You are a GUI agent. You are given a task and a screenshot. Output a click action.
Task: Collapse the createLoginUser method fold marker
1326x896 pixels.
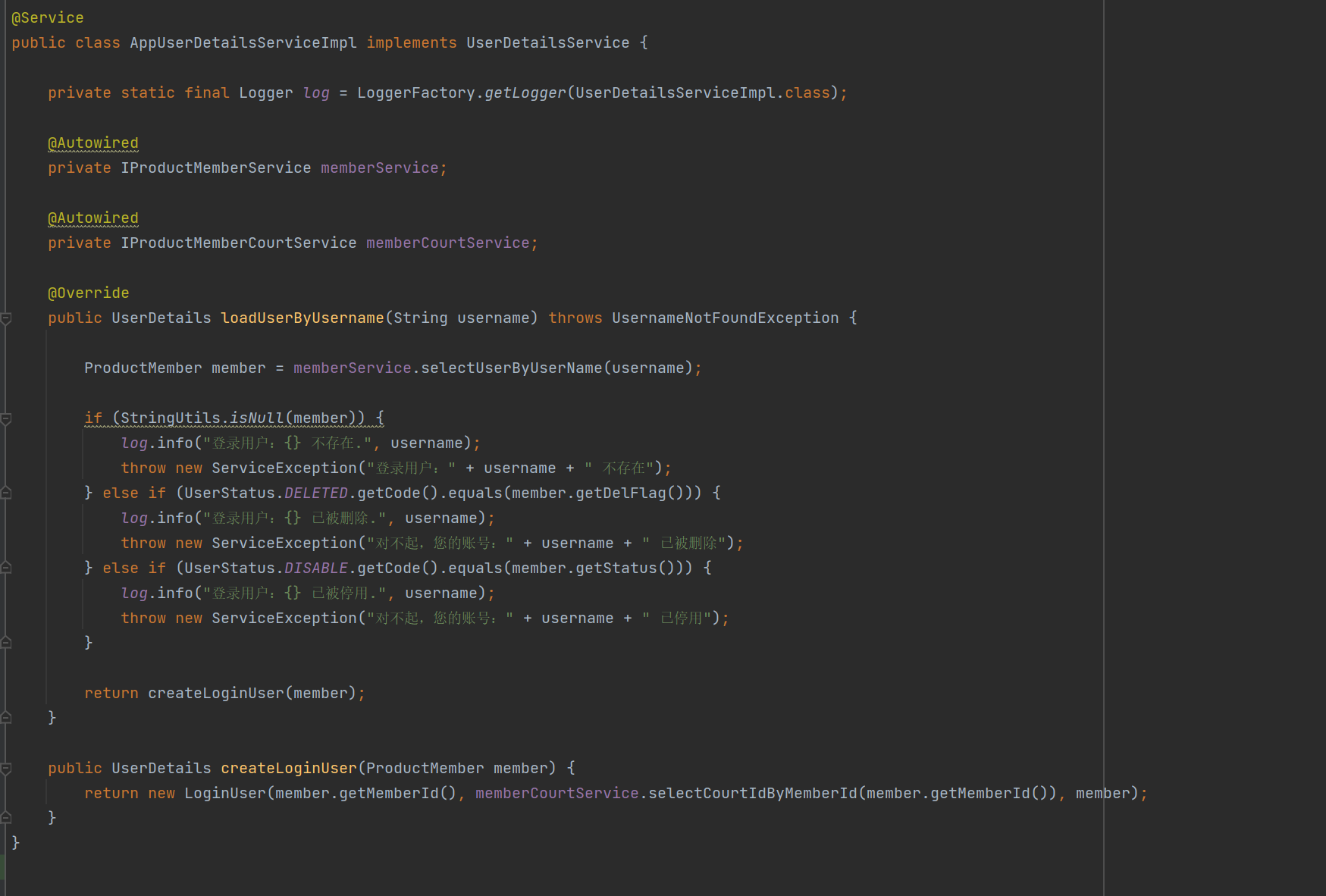tap(6, 769)
